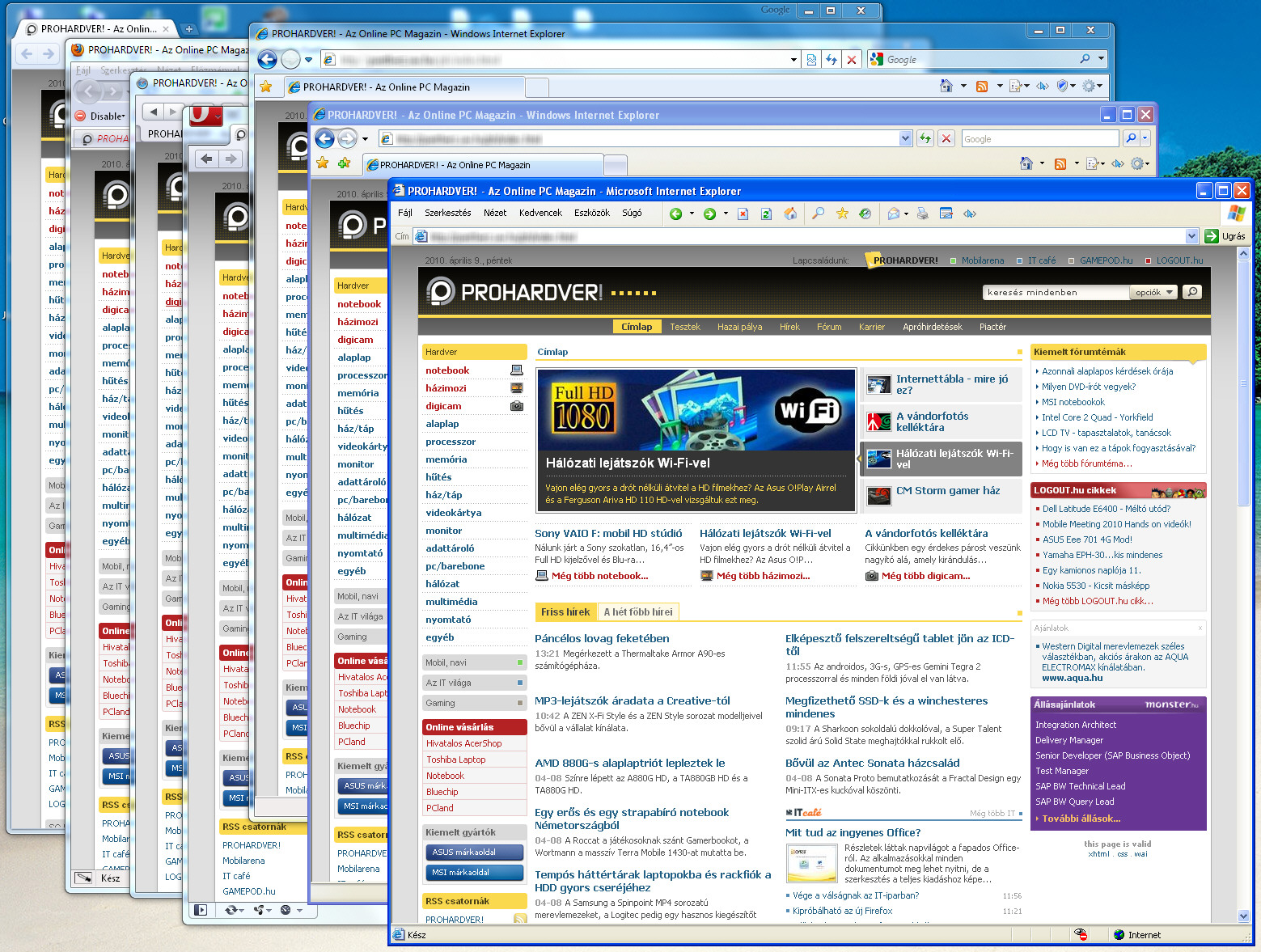Click Compatibility View icon in glass-framed Internet Explorer address bar
The image size is (1261, 952).
pyautogui.click(x=811, y=59)
